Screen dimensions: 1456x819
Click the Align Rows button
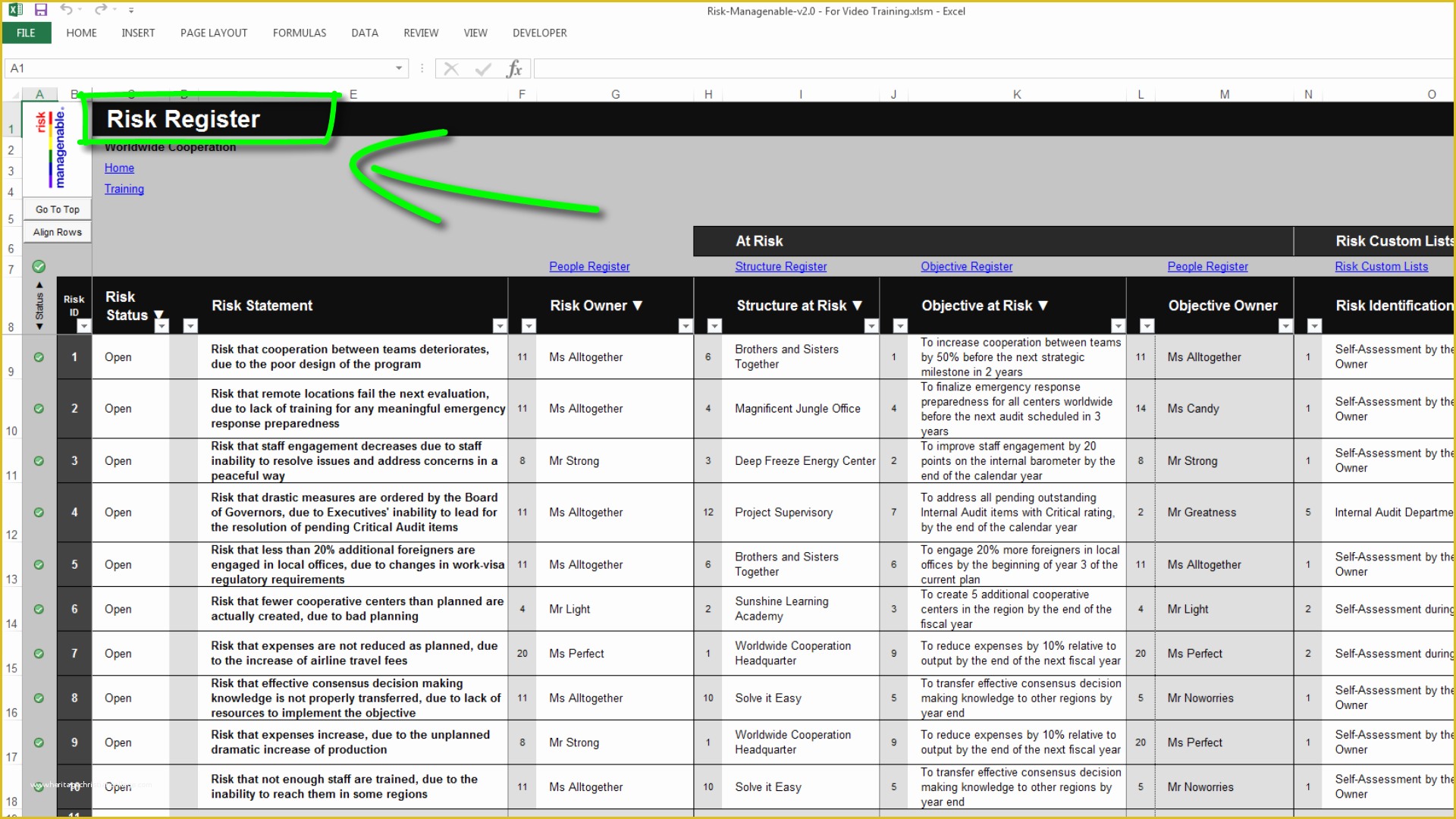(57, 231)
